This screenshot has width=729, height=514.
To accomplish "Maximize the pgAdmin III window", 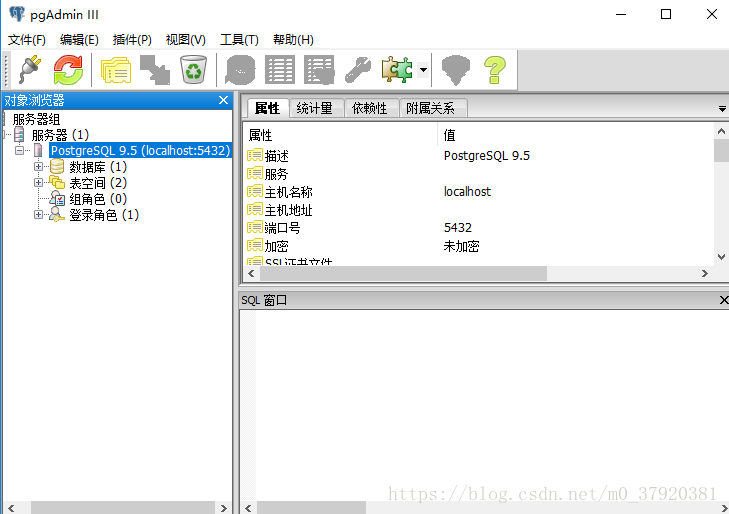I will coord(666,14).
